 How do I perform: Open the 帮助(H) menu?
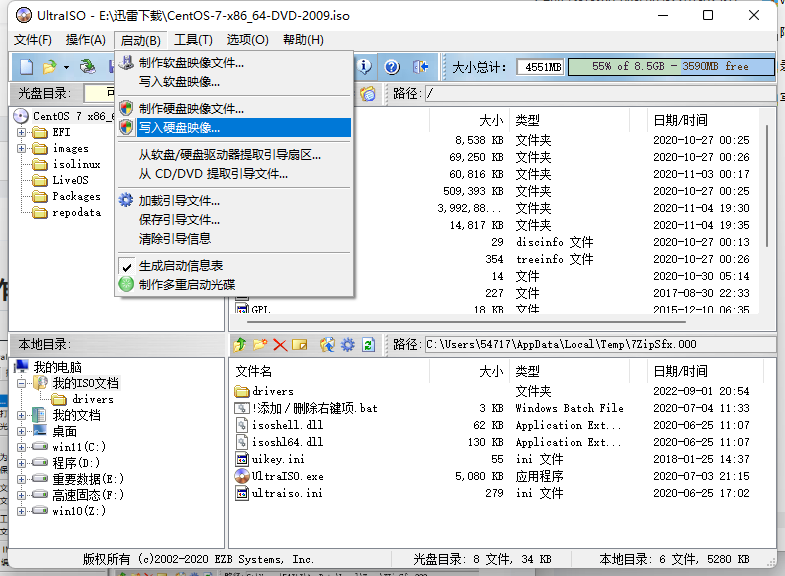[x=303, y=40]
